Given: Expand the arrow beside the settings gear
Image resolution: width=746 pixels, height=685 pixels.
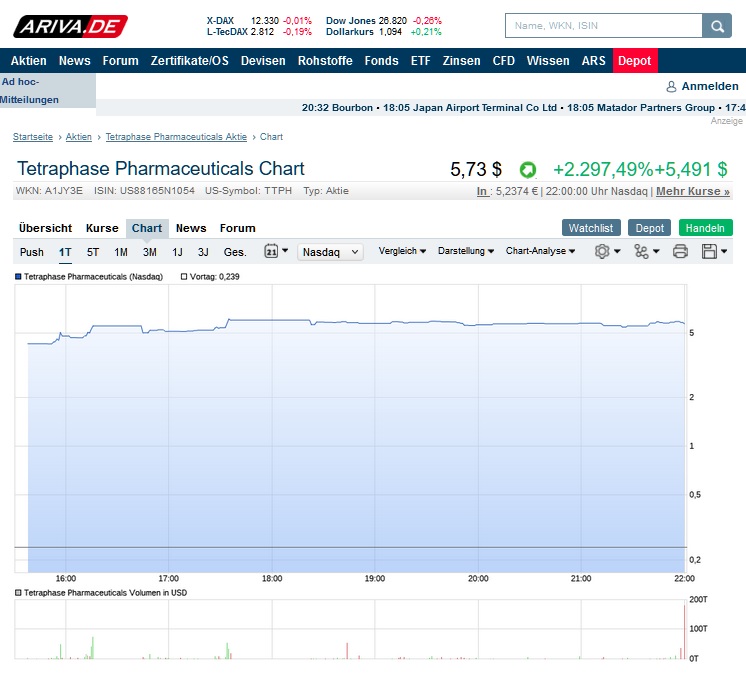Looking at the screenshot, I should pyautogui.click(x=617, y=251).
